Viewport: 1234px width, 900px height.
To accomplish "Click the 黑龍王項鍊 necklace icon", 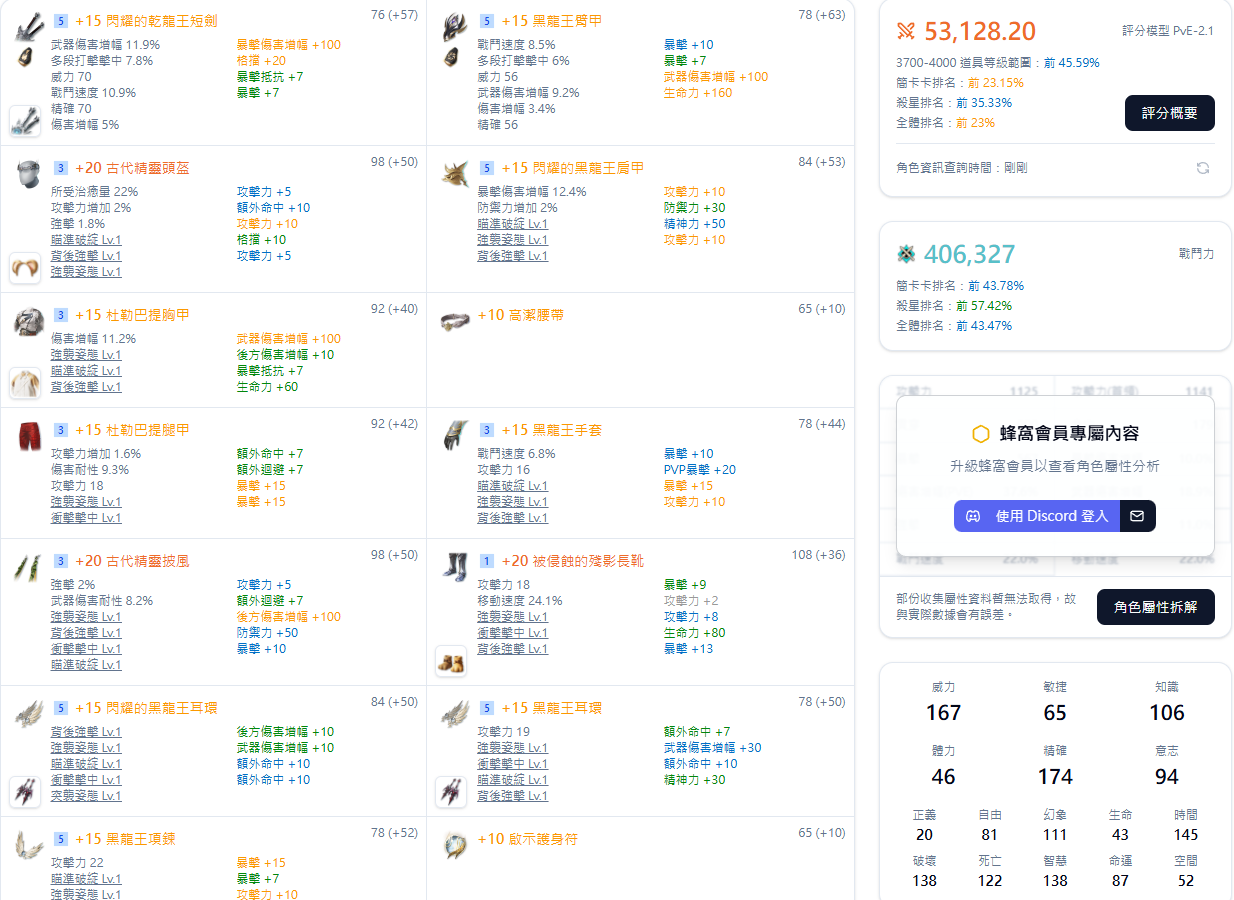I will coord(26,845).
